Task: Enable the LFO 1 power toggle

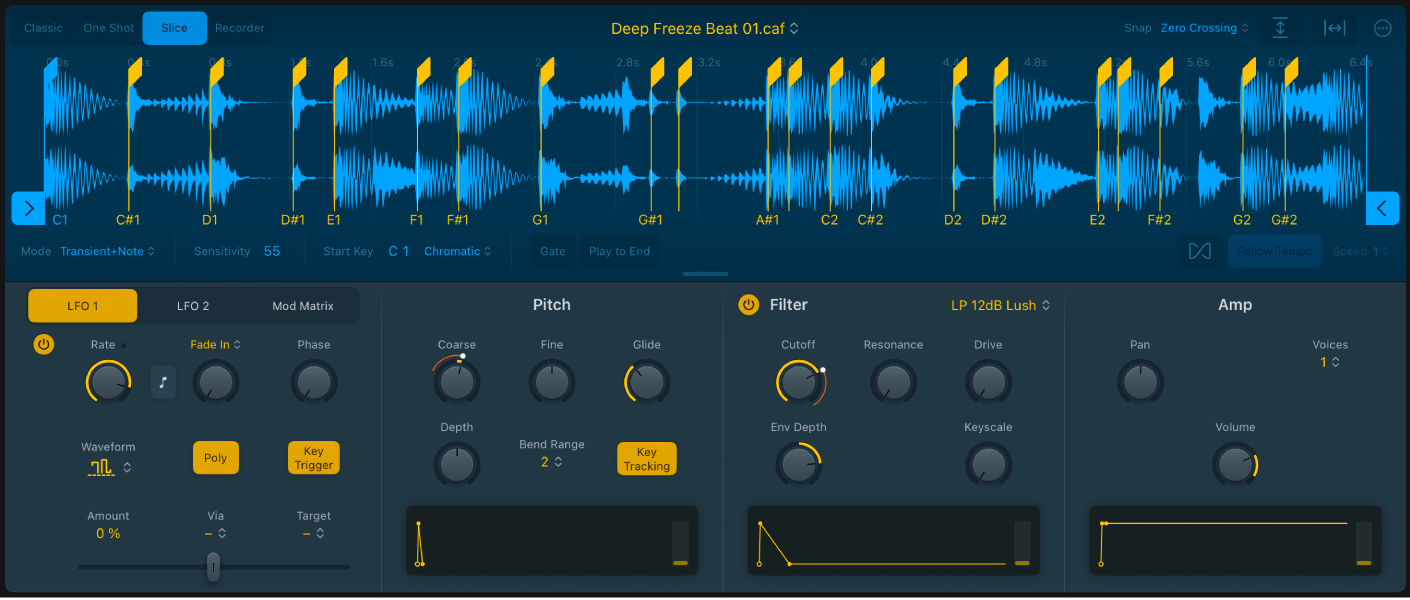Action: point(43,344)
